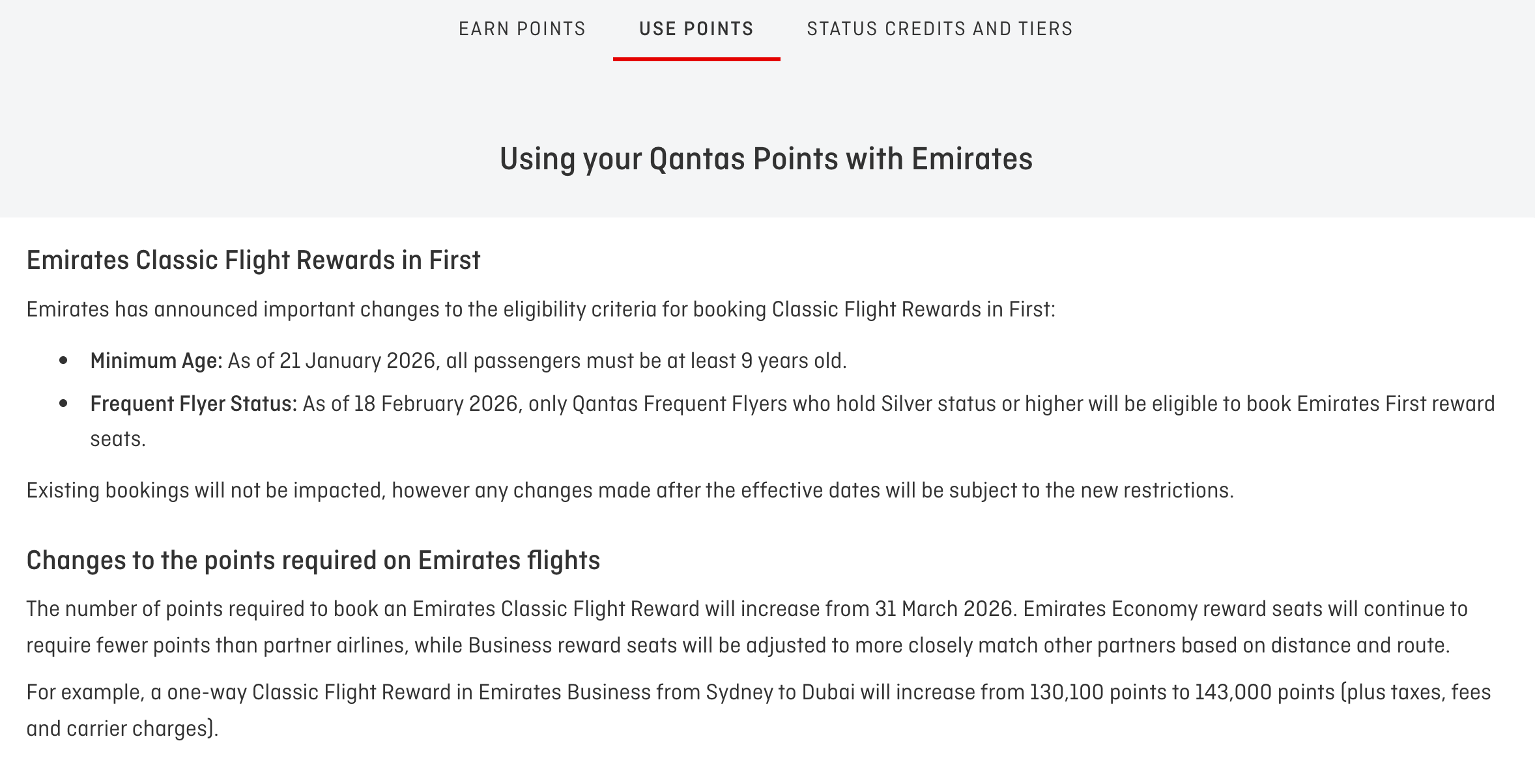Select the Use Points tab

[696, 29]
